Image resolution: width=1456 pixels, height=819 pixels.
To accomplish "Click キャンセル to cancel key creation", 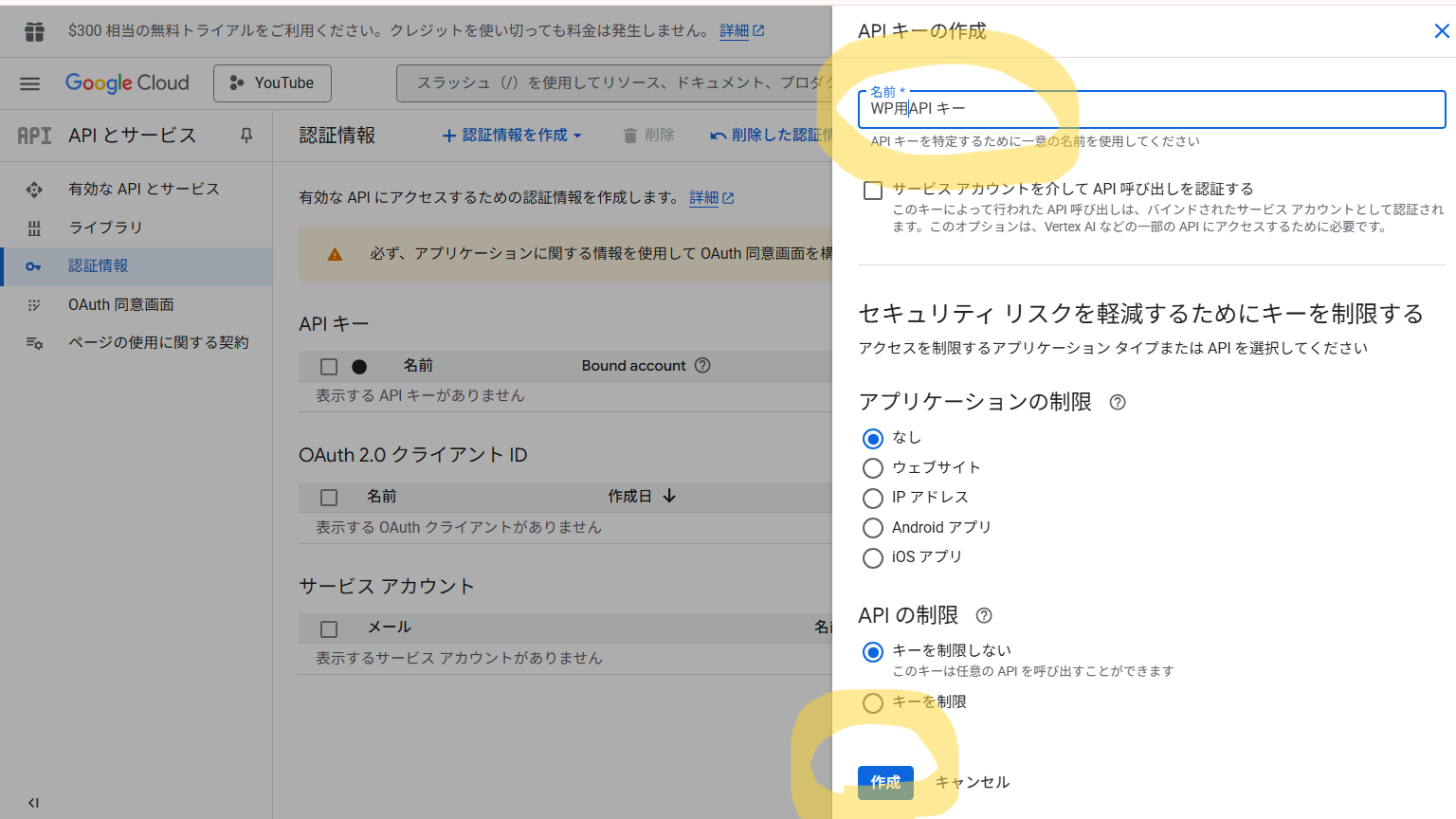I will click(973, 782).
